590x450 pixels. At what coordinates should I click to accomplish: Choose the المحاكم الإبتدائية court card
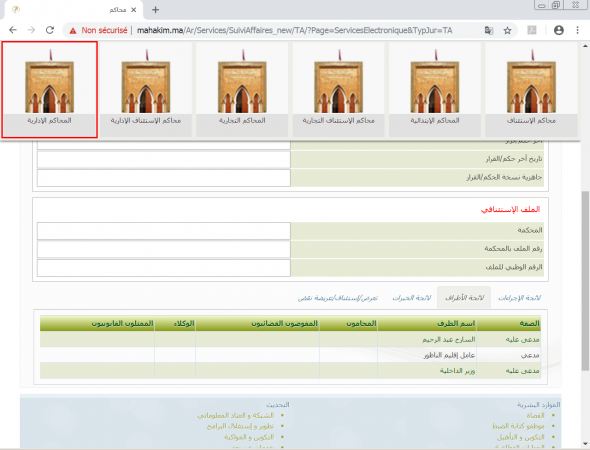click(x=435, y=90)
